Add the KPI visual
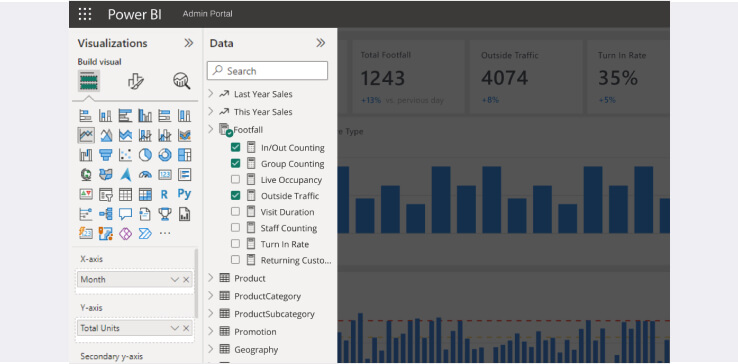The height and width of the screenshot is (364, 738). click(86, 194)
